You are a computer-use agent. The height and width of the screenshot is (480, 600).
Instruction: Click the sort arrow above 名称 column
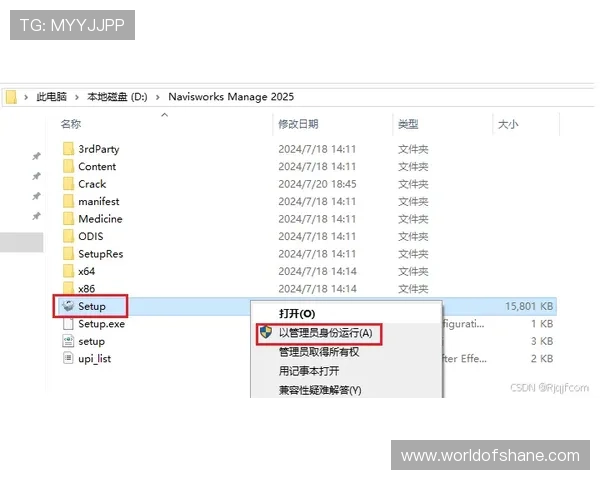(x=165, y=114)
